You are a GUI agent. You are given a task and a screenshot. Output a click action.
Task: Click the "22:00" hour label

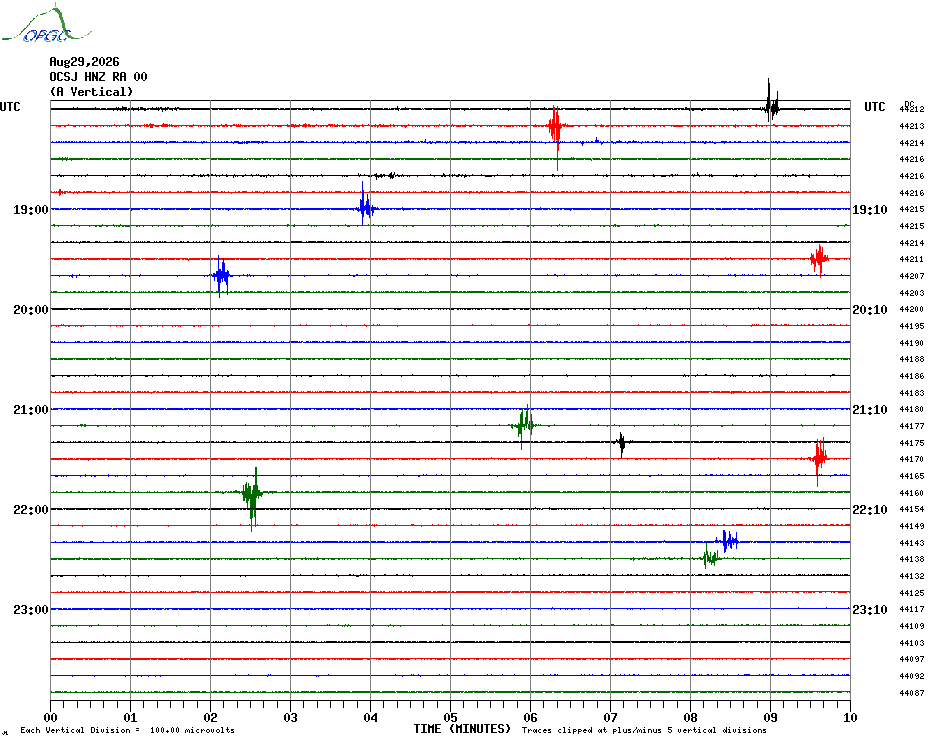[31, 510]
